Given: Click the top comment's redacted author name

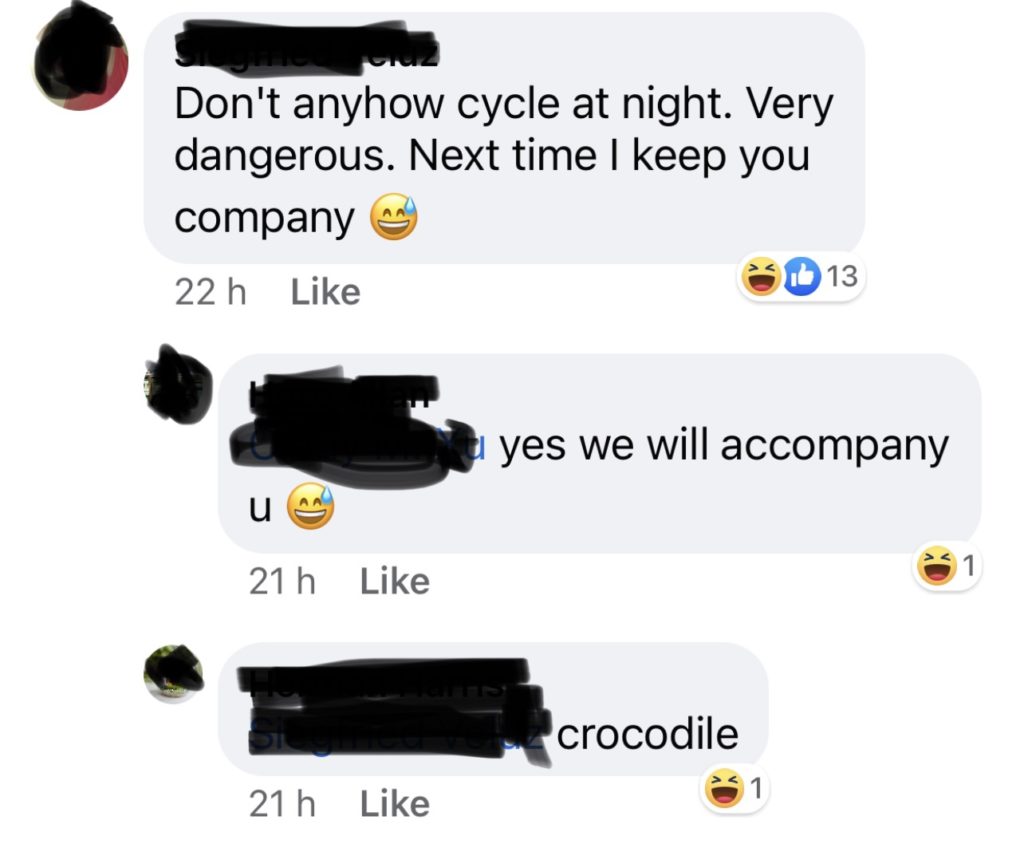Looking at the screenshot, I should click(x=306, y=46).
